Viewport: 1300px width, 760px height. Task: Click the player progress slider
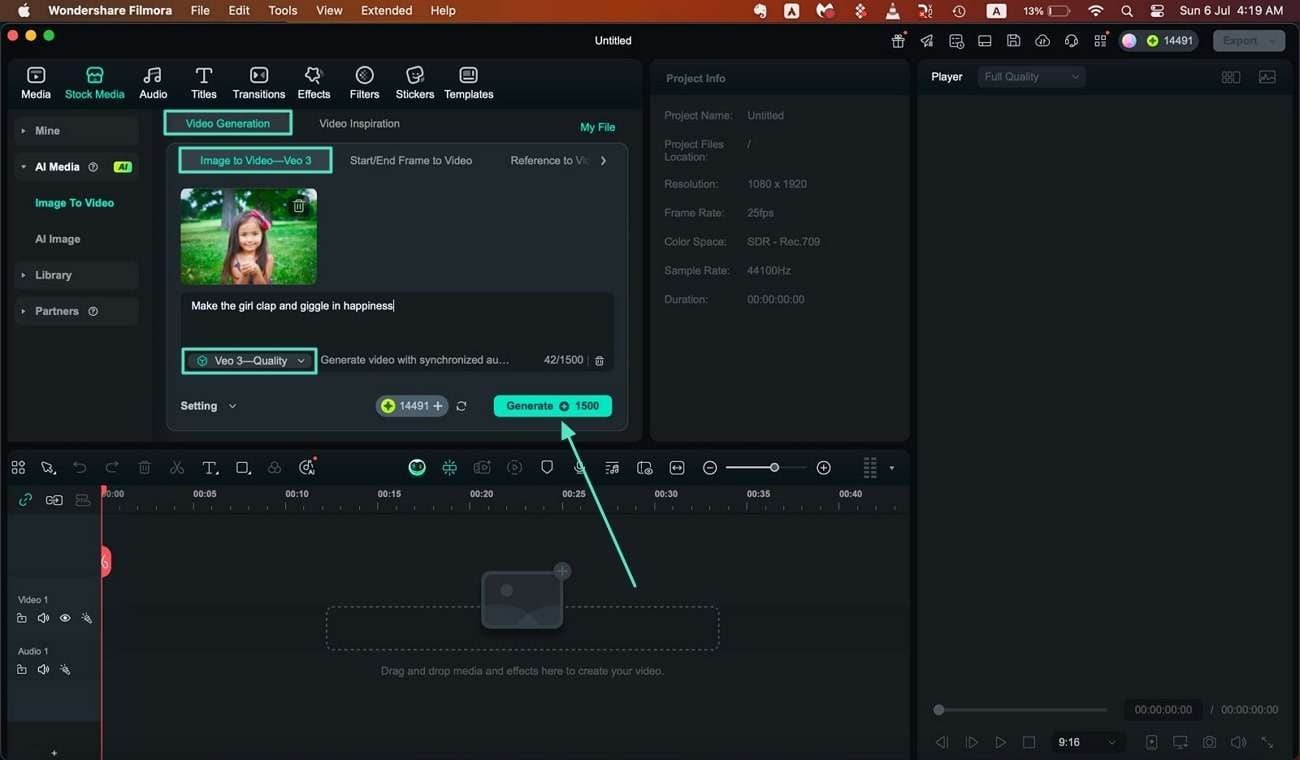click(1020, 710)
